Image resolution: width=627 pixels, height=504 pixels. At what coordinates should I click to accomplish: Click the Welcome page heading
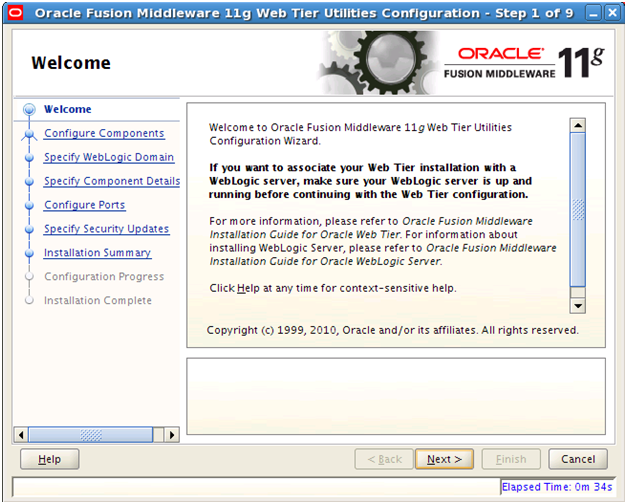71,63
